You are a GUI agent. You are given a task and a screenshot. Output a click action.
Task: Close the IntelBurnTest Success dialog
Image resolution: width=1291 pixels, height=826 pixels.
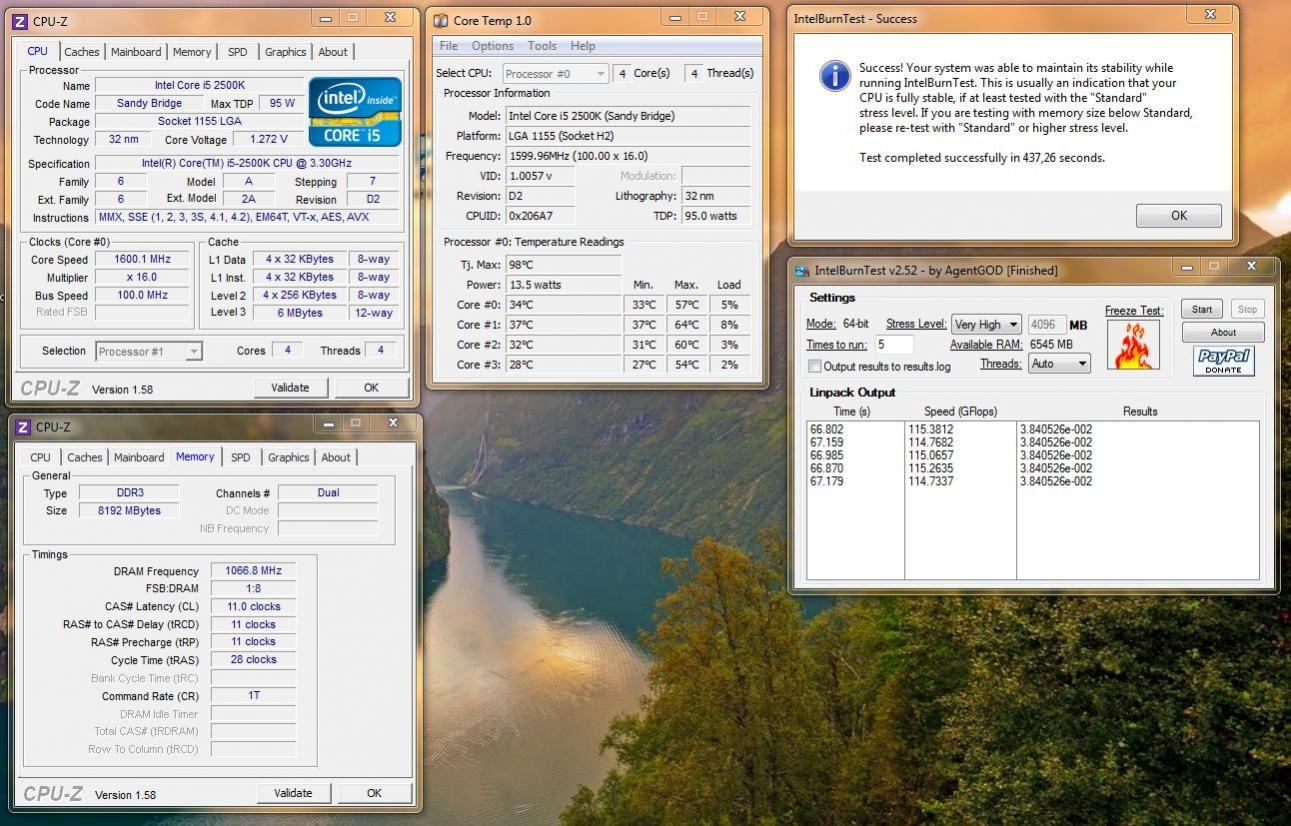(1210, 15)
